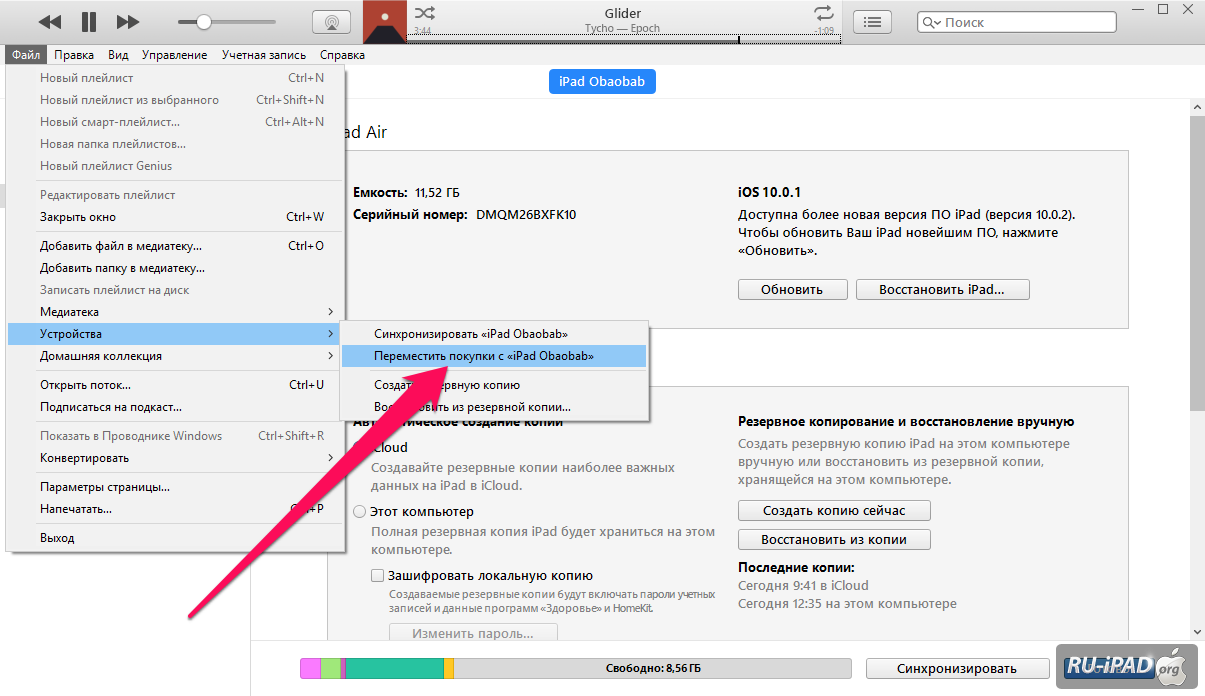The image size is (1205, 696).
Task: Choose Открыть поток… entry
Action: [x=176, y=385]
